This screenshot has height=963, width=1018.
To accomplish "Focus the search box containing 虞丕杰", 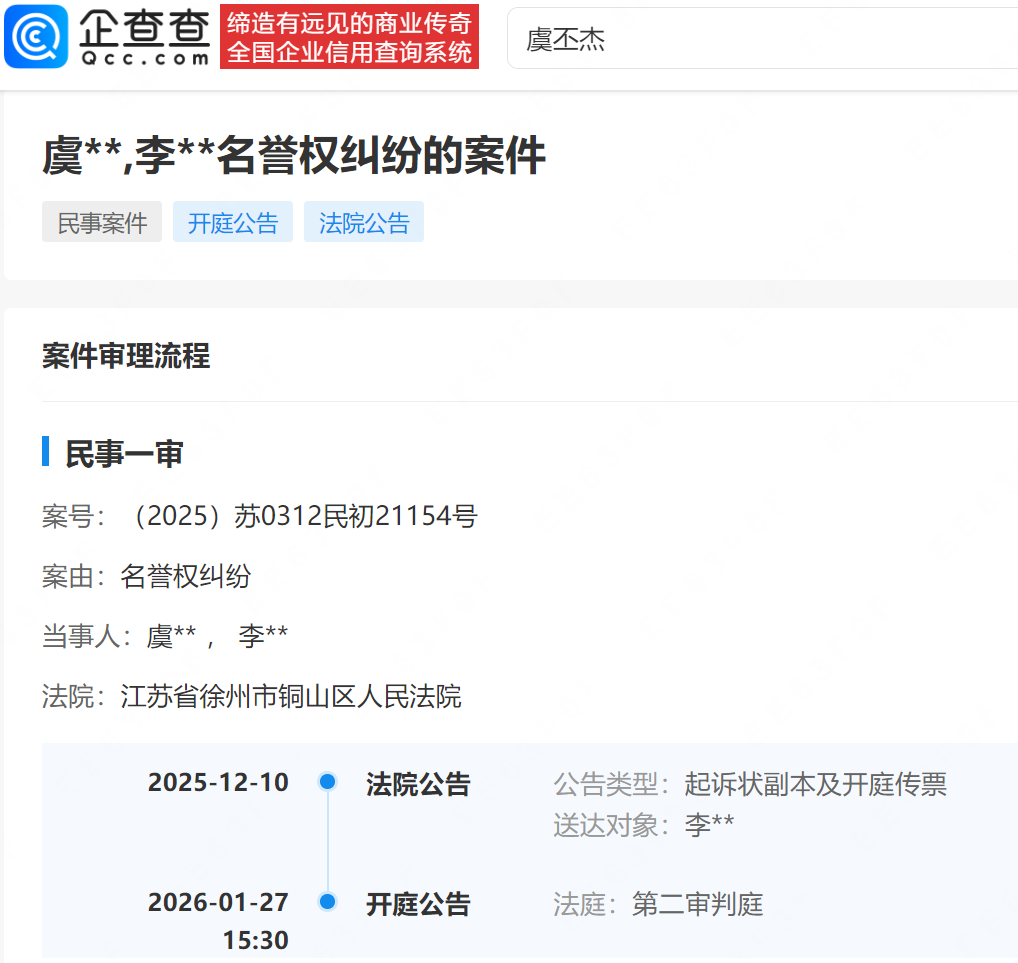I will pyautogui.click(x=760, y=40).
